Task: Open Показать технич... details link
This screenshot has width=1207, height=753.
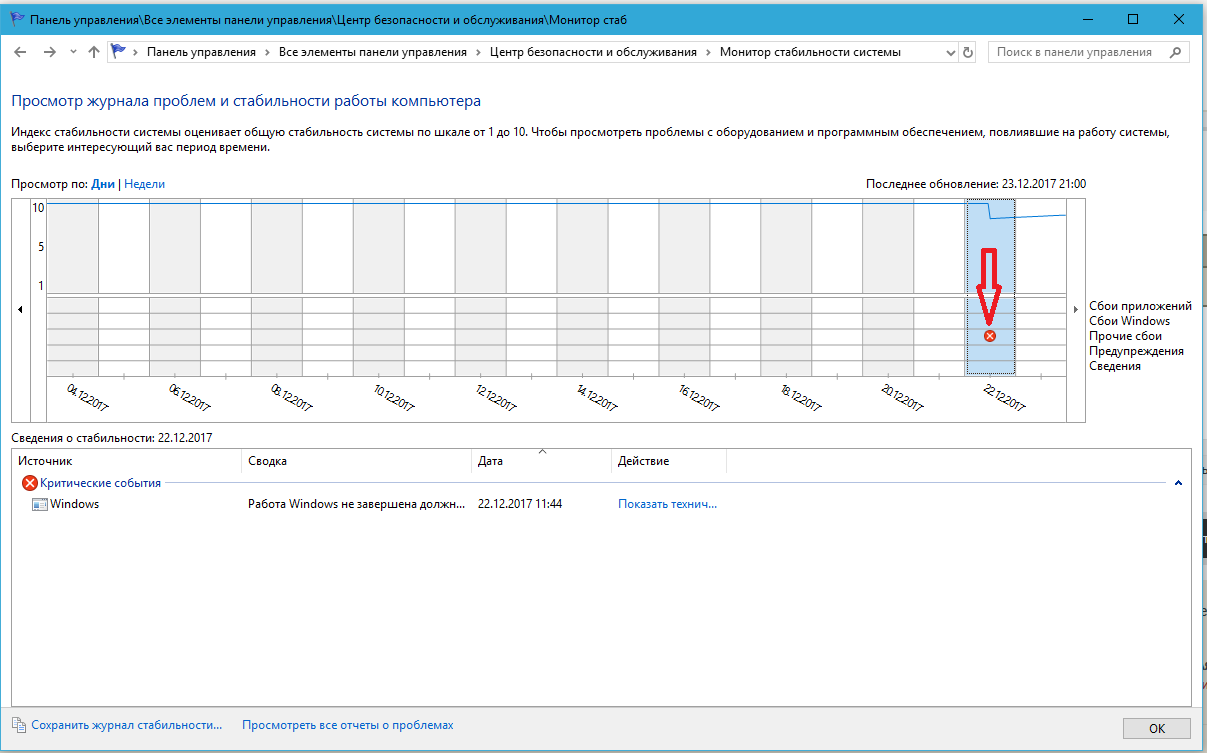Action: tap(667, 504)
